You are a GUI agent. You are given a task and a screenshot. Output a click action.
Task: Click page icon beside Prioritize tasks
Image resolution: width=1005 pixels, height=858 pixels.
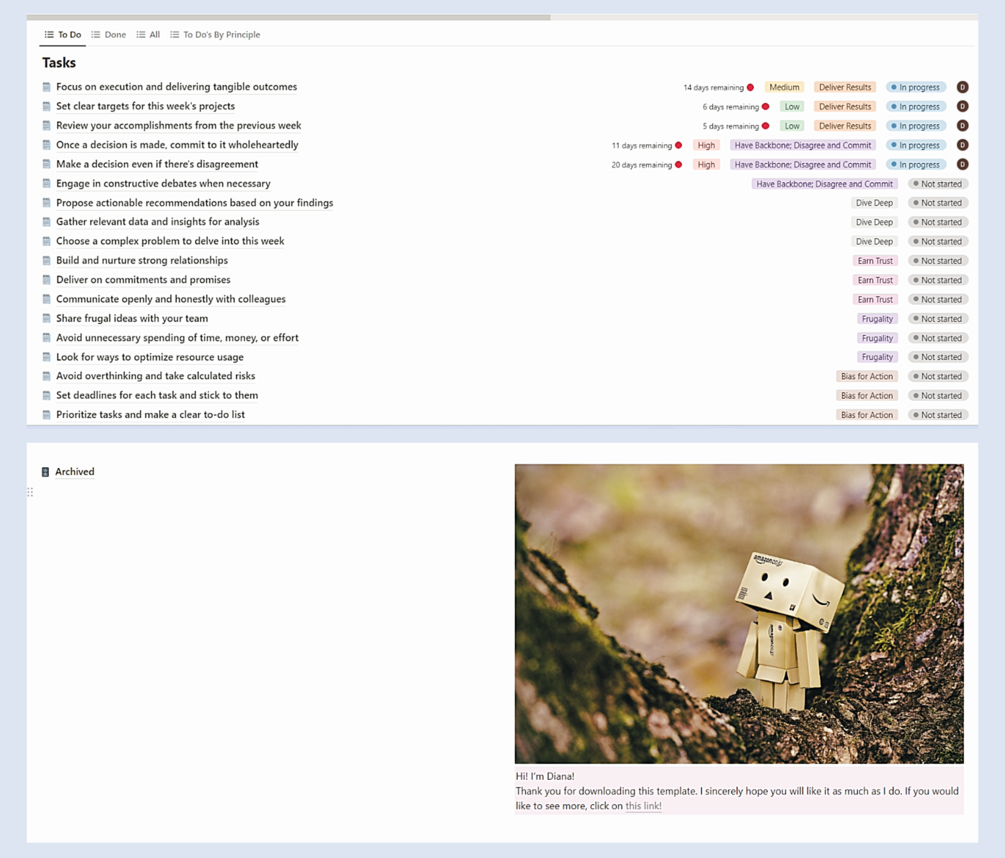(x=47, y=415)
